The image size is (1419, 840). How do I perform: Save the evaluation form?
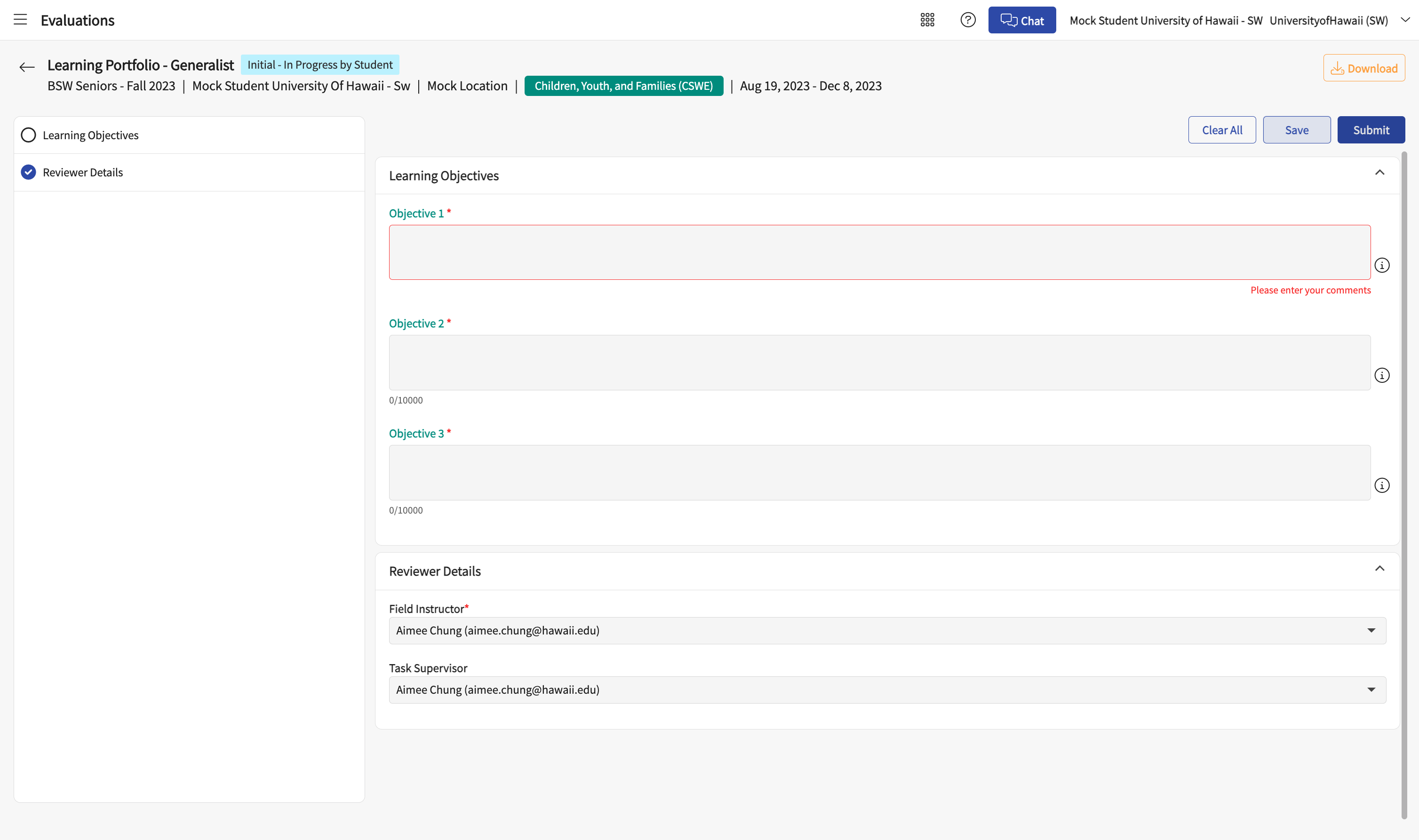coord(1296,130)
